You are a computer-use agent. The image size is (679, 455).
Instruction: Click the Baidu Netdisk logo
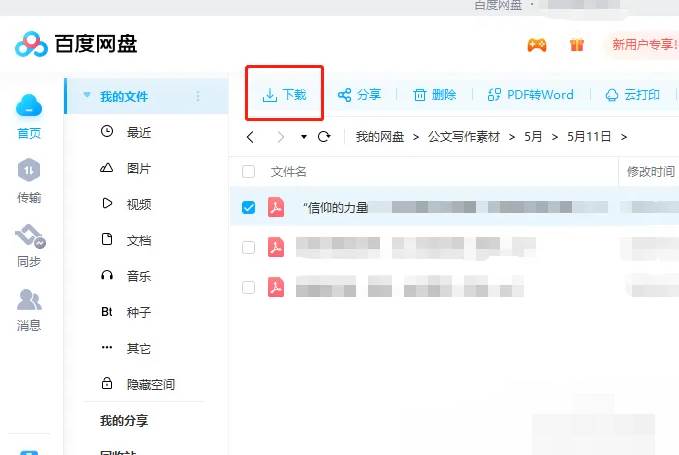pyautogui.click(x=76, y=44)
